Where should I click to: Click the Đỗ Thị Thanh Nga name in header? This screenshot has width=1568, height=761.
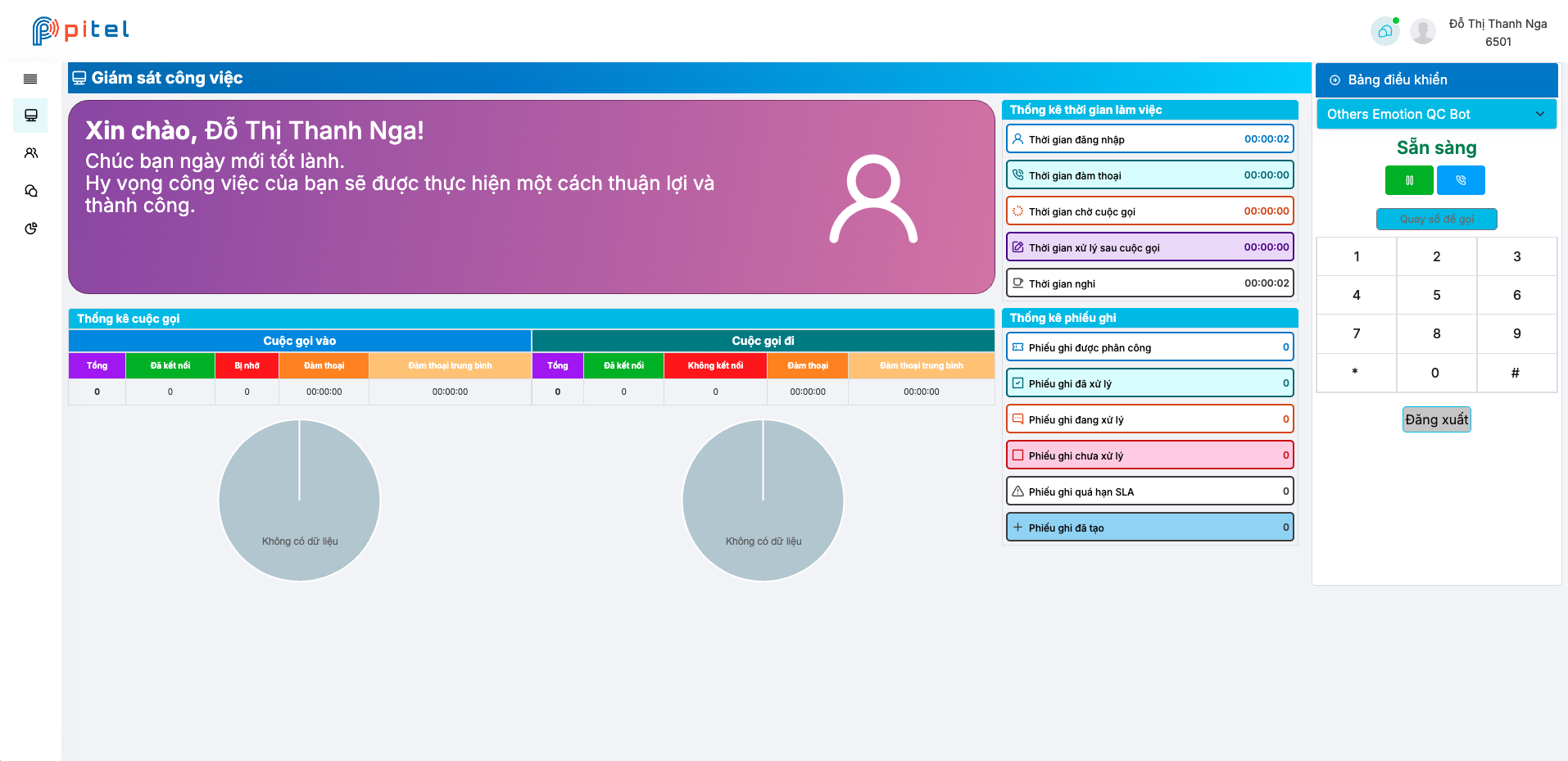pyautogui.click(x=1498, y=24)
